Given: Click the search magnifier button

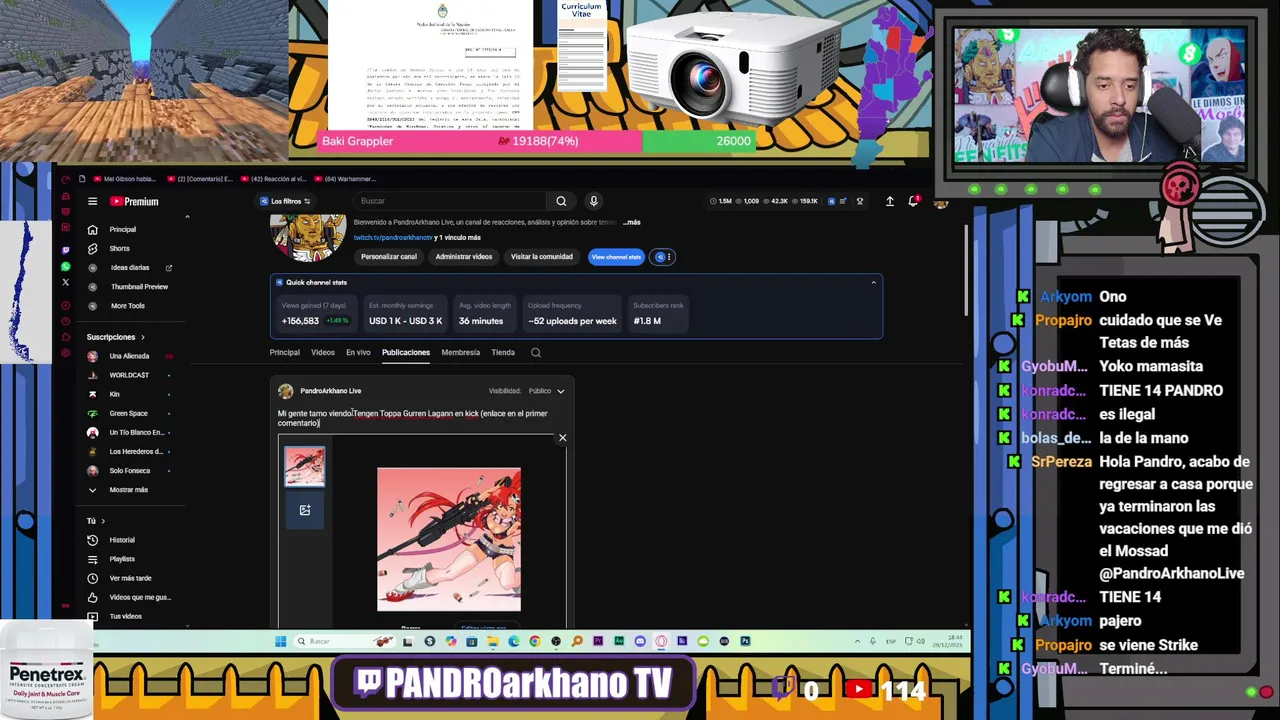Looking at the screenshot, I should point(561,201).
